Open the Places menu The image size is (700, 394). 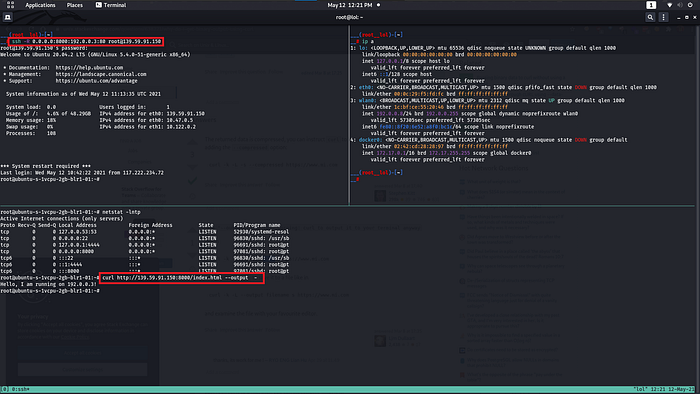tap(75, 5)
